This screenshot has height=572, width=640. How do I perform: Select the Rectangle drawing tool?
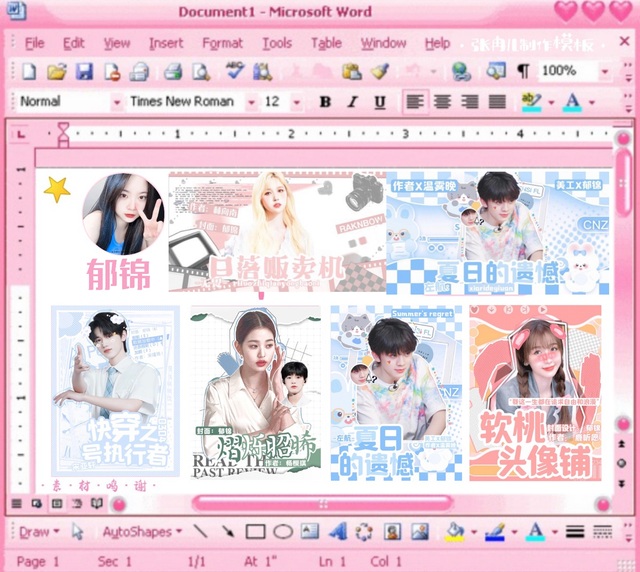tap(256, 532)
